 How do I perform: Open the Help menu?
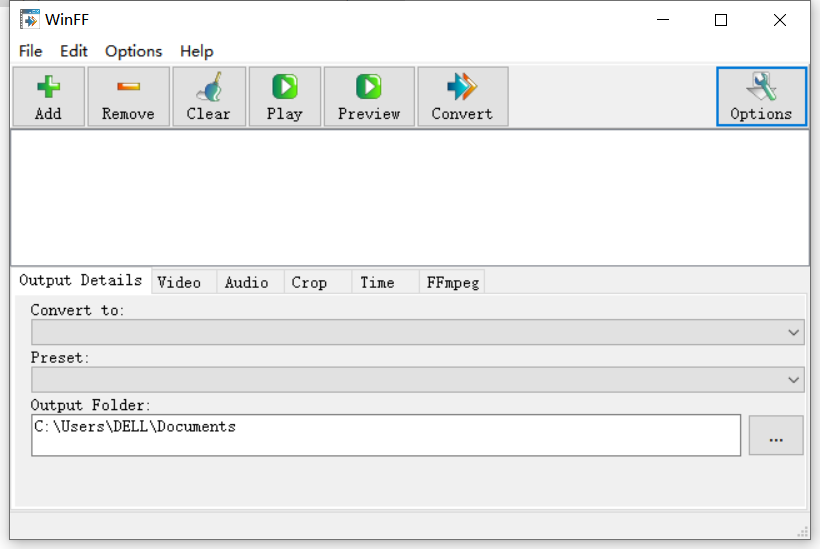pos(197,51)
